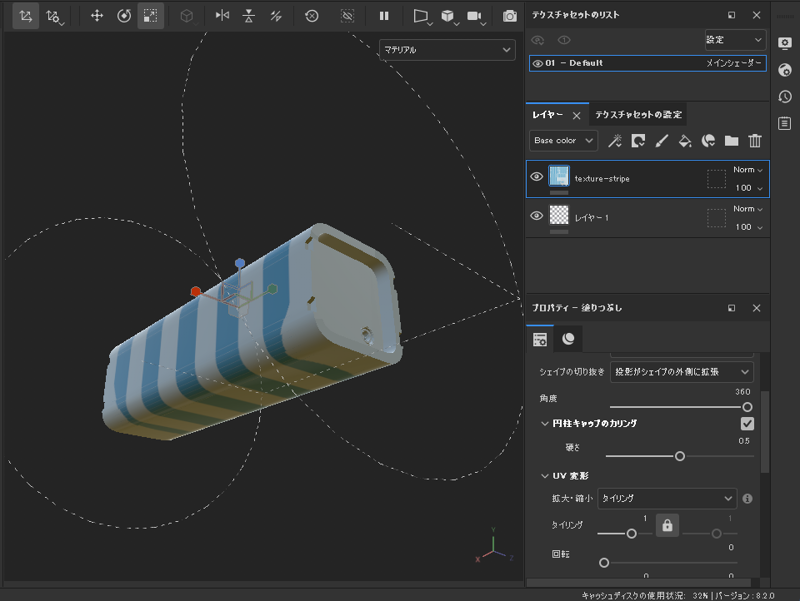Toggle the solo eye icon in texture set list
800x601 pixels.
(x=564, y=40)
